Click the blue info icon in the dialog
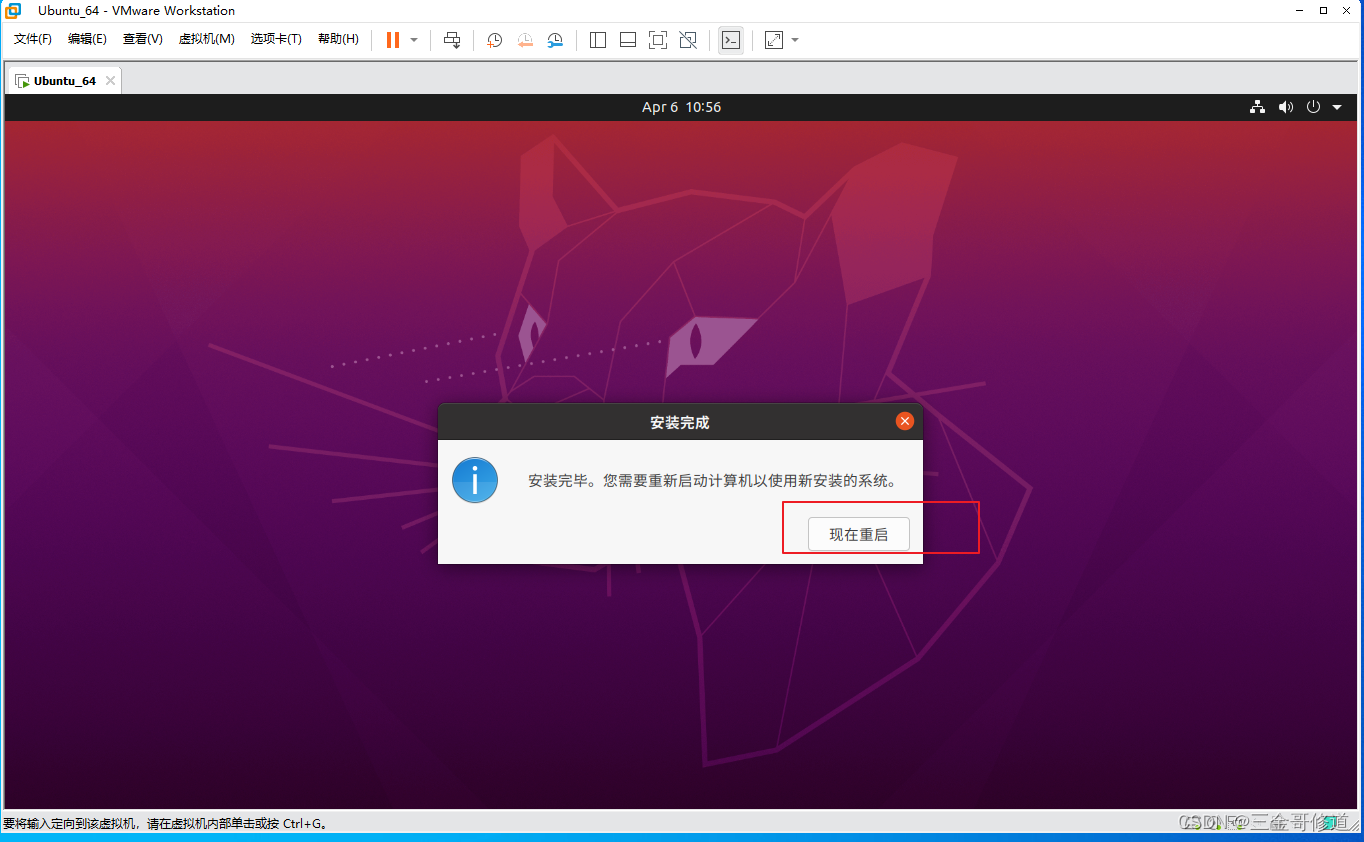This screenshot has width=1364, height=842. click(x=475, y=481)
